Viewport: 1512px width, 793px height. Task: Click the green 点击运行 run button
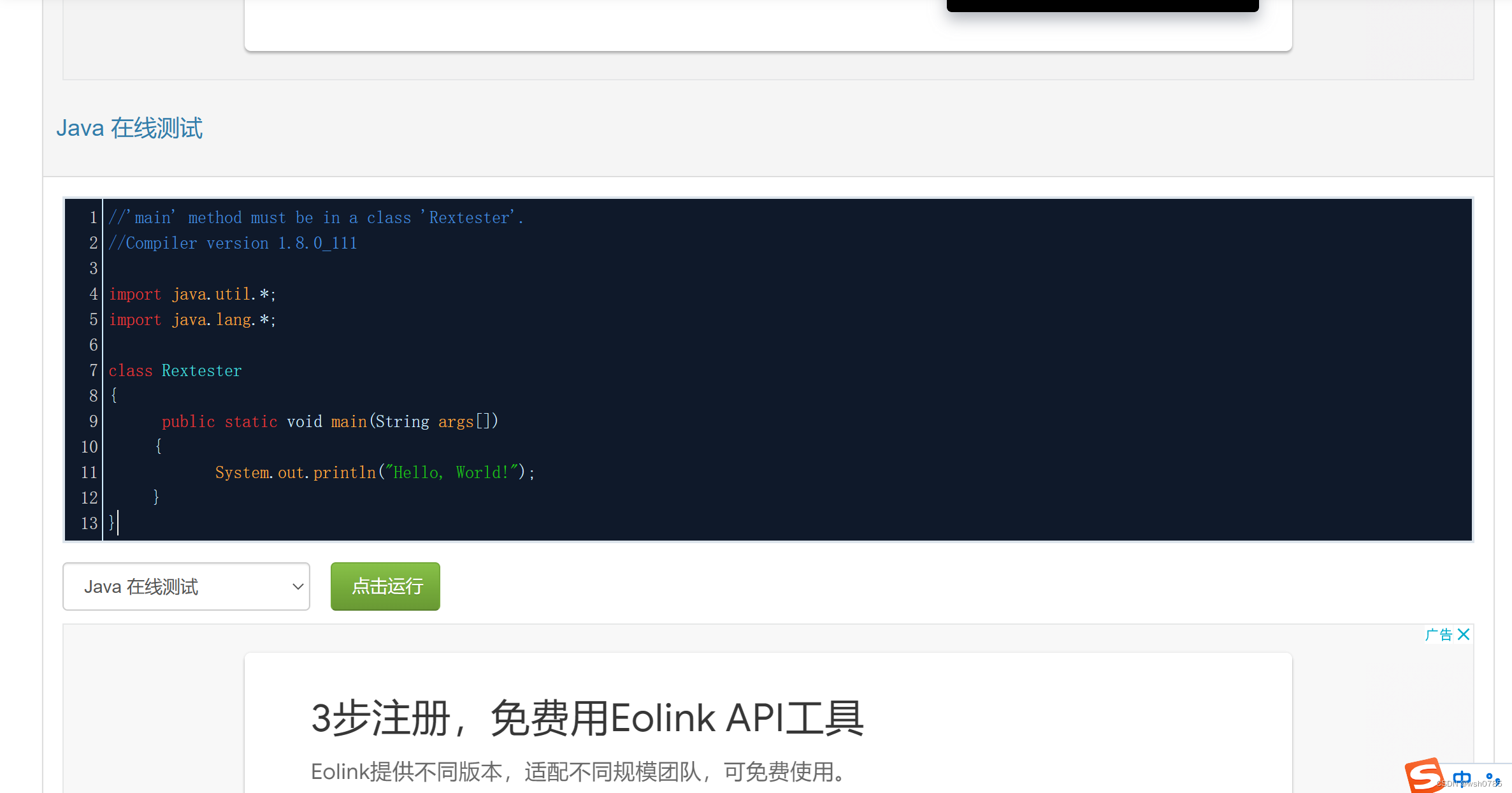(385, 586)
